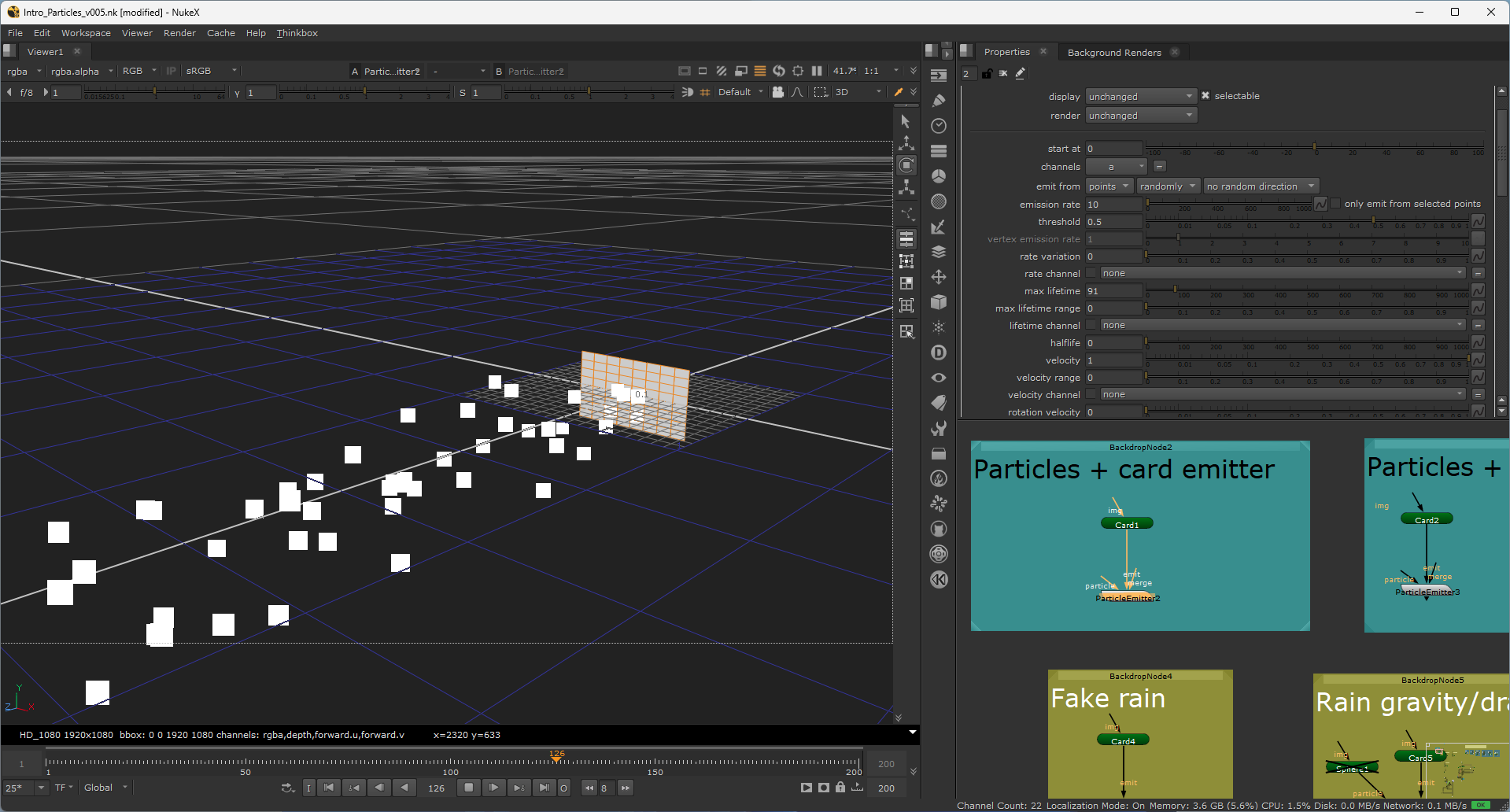Open the 3D view mode dropdown
The width and height of the screenshot is (1510, 812).
pos(858,92)
